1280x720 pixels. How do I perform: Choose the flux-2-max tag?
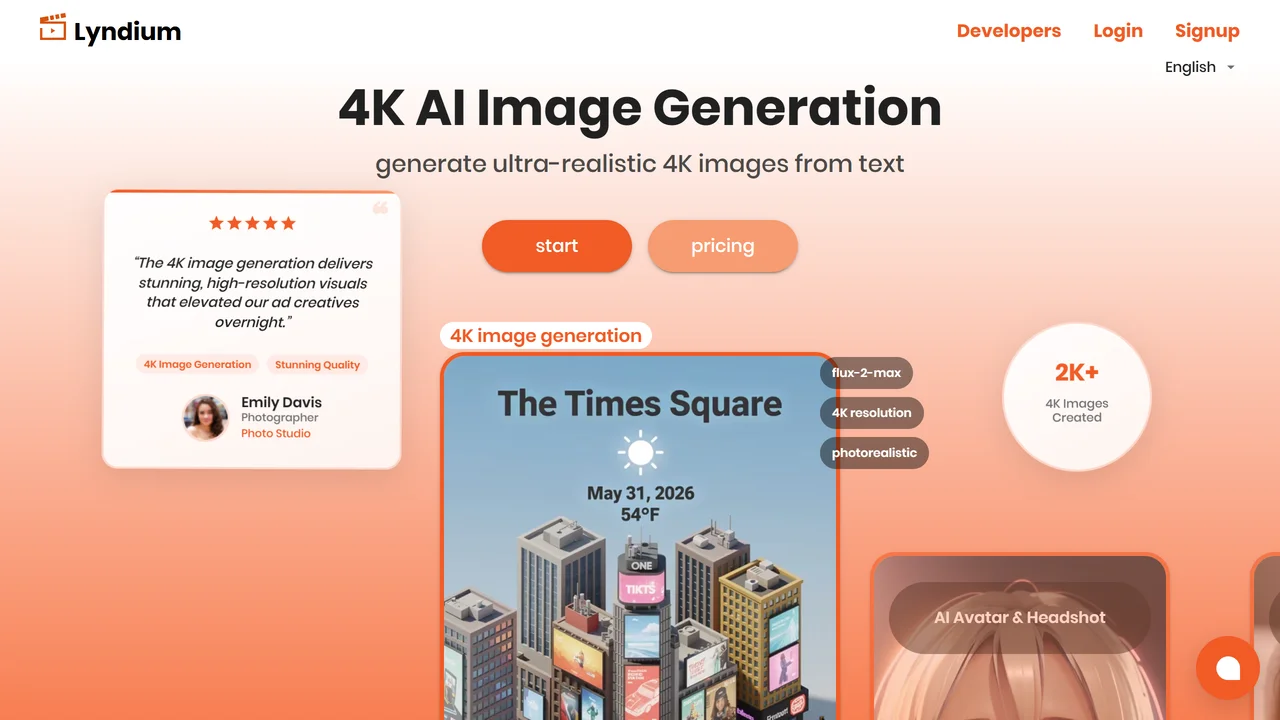click(x=866, y=373)
